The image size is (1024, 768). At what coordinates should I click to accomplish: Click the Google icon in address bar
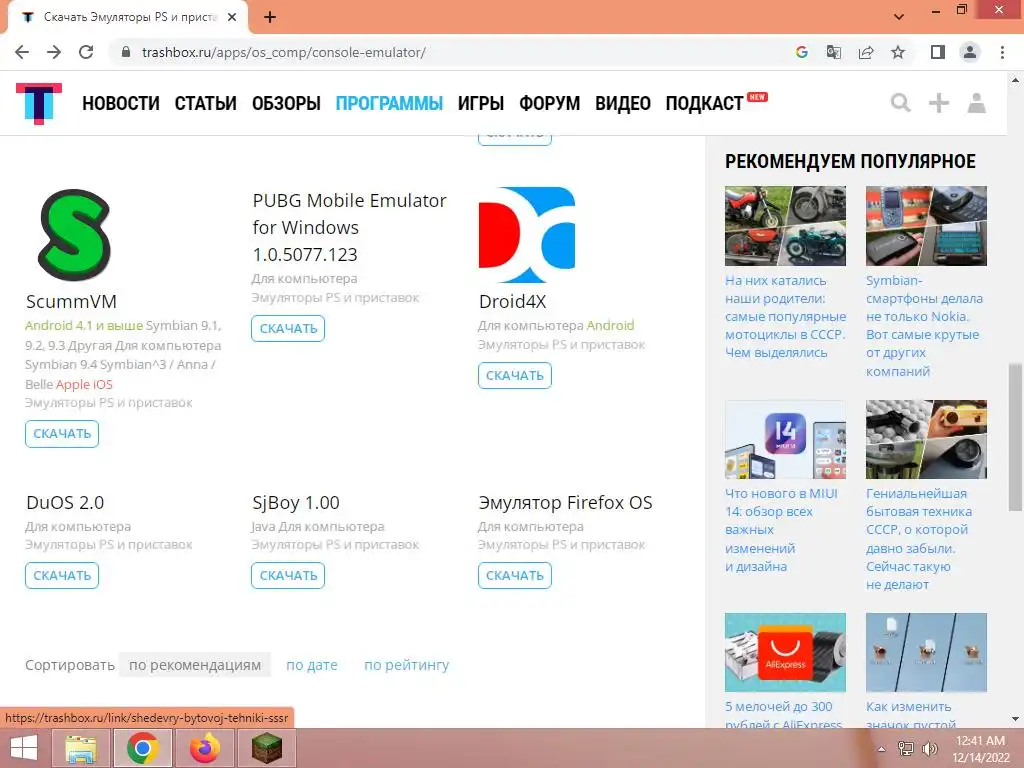point(802,52)
